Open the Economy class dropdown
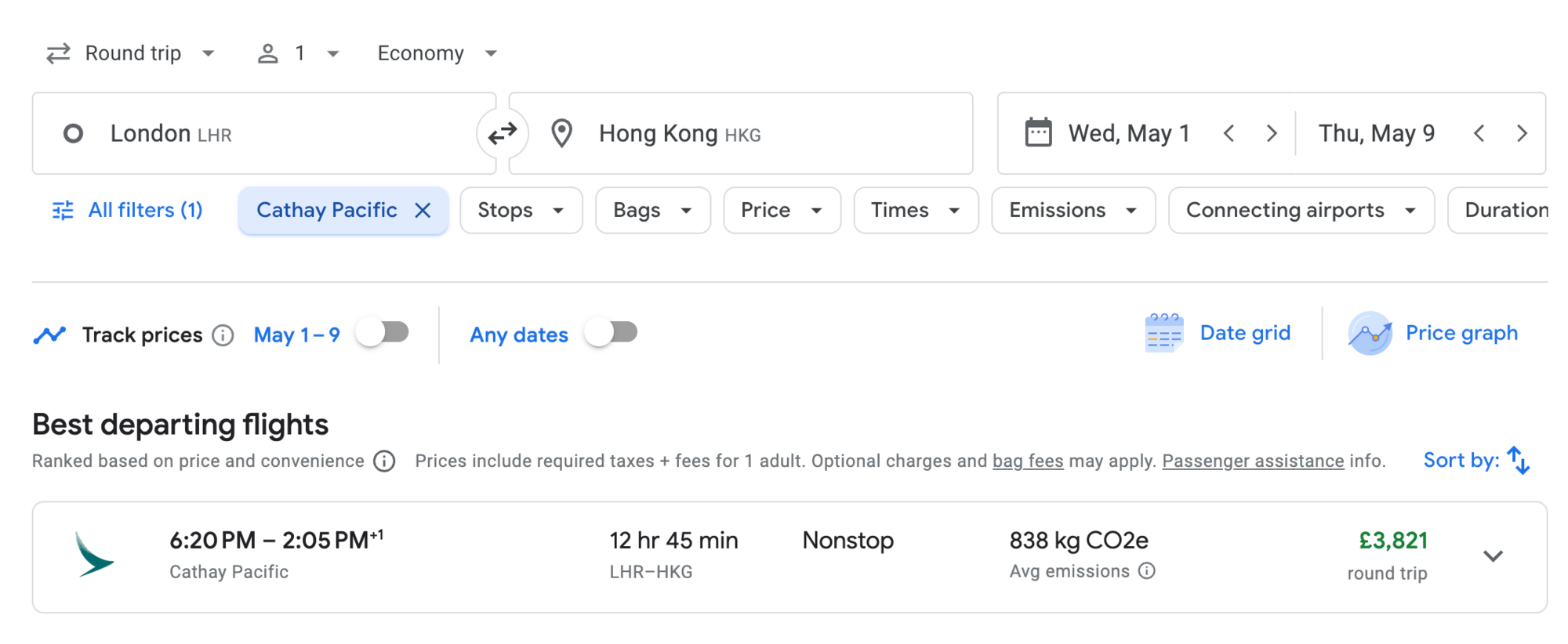 coord(437,53)
